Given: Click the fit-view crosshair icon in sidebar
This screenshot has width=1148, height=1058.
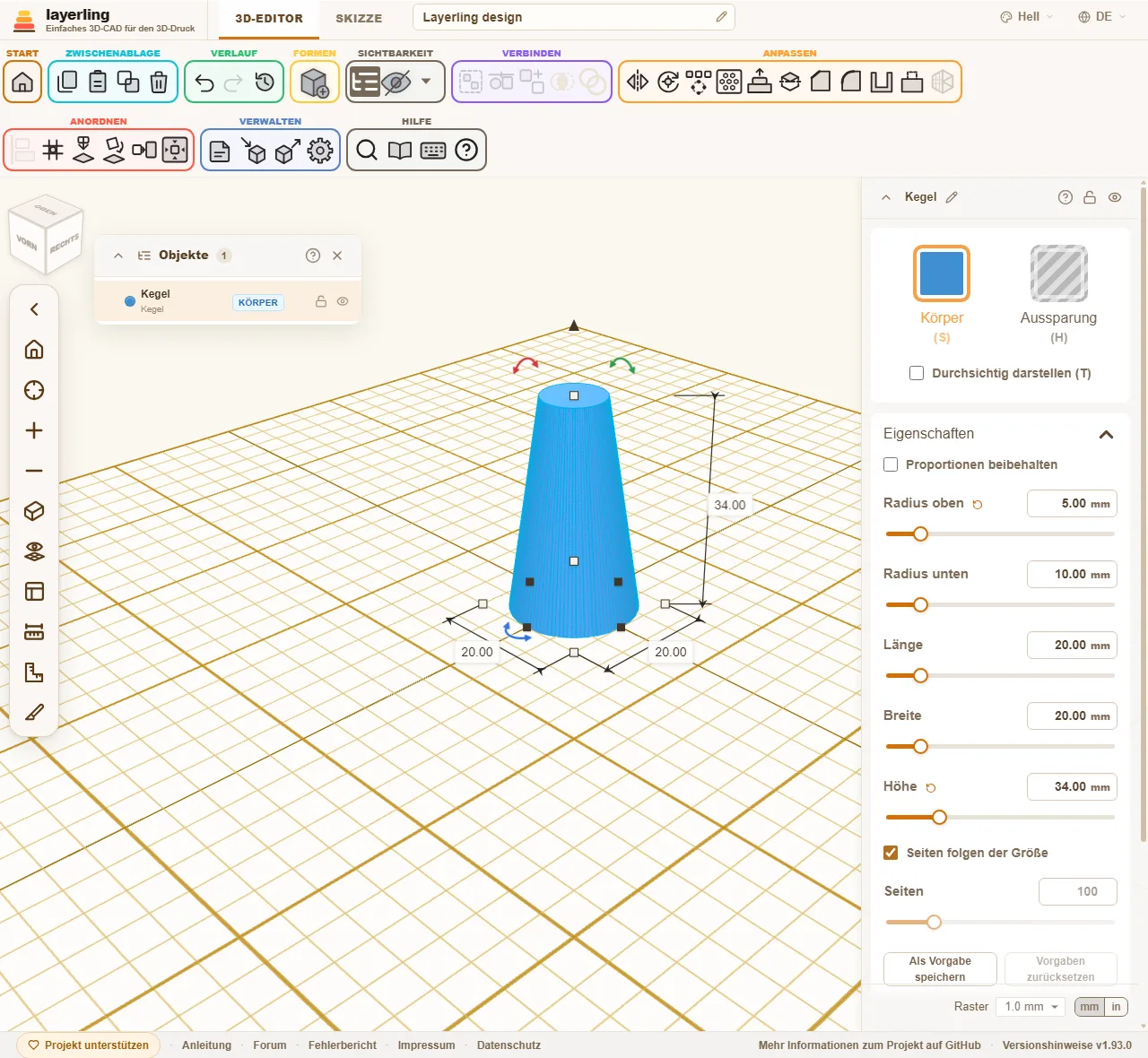Looking at the screenshot, I should (x=34, y=390).
